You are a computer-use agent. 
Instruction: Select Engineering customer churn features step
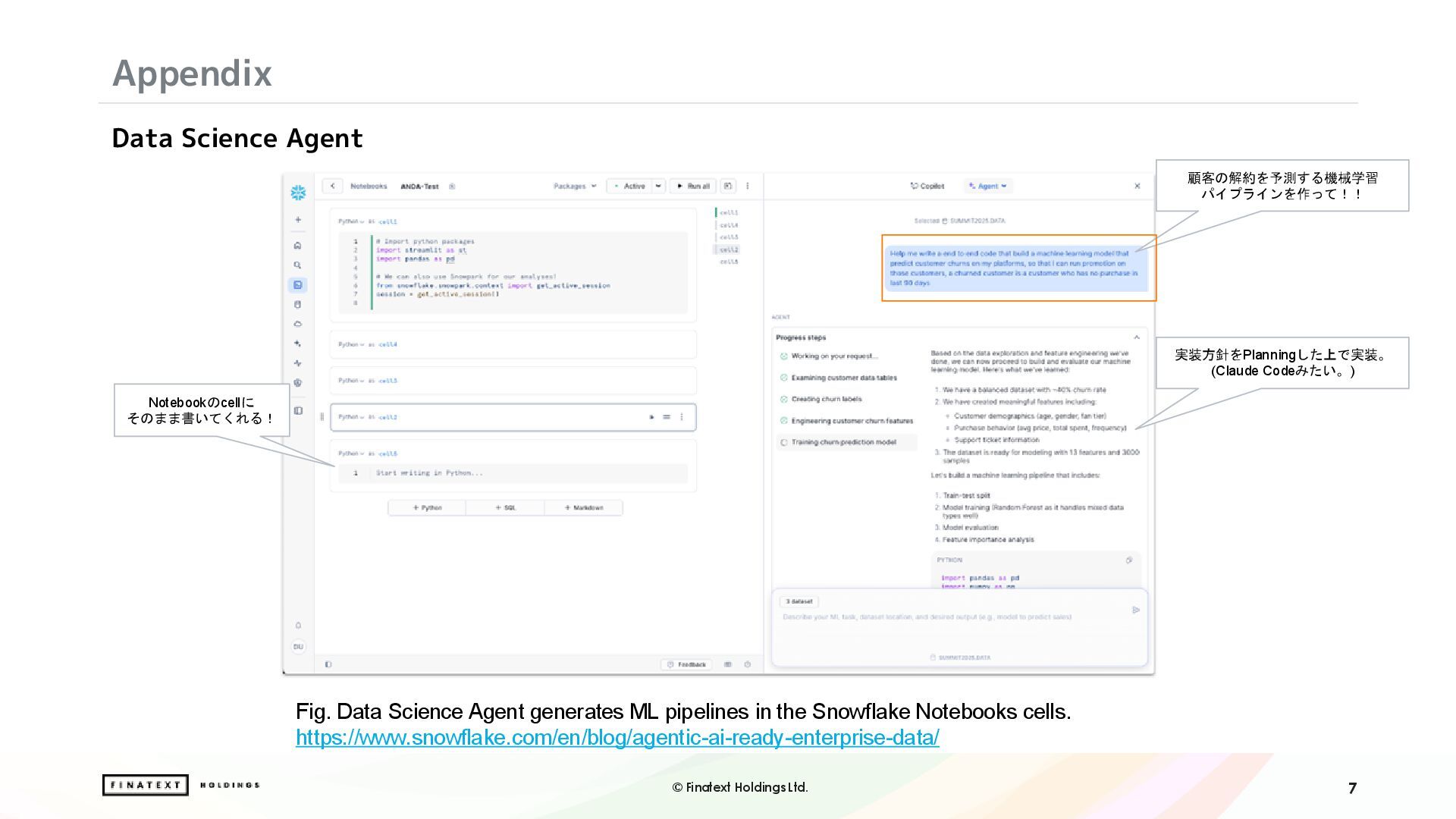click(x=847, y=421)
